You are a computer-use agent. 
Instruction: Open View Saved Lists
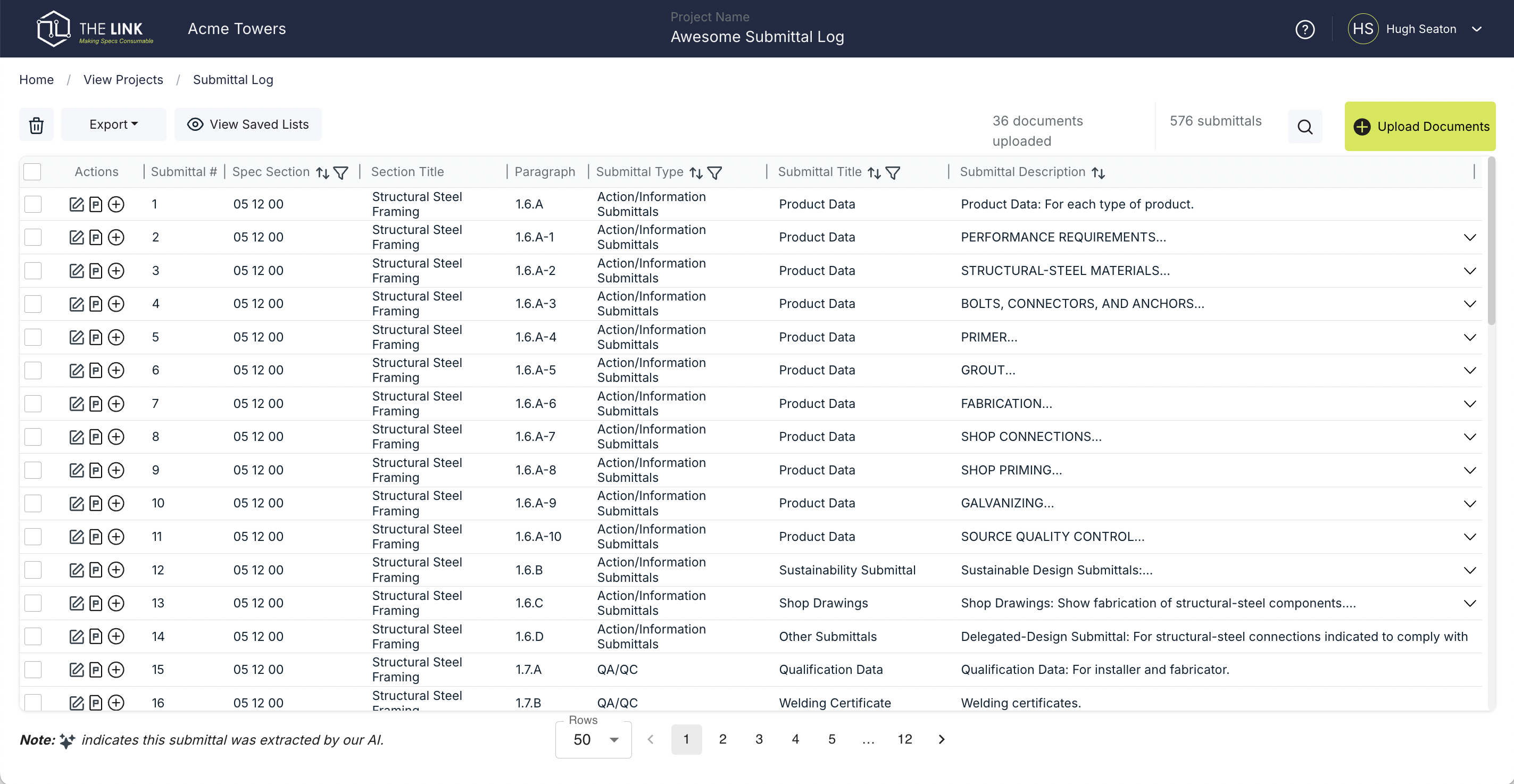coord(248,124)
